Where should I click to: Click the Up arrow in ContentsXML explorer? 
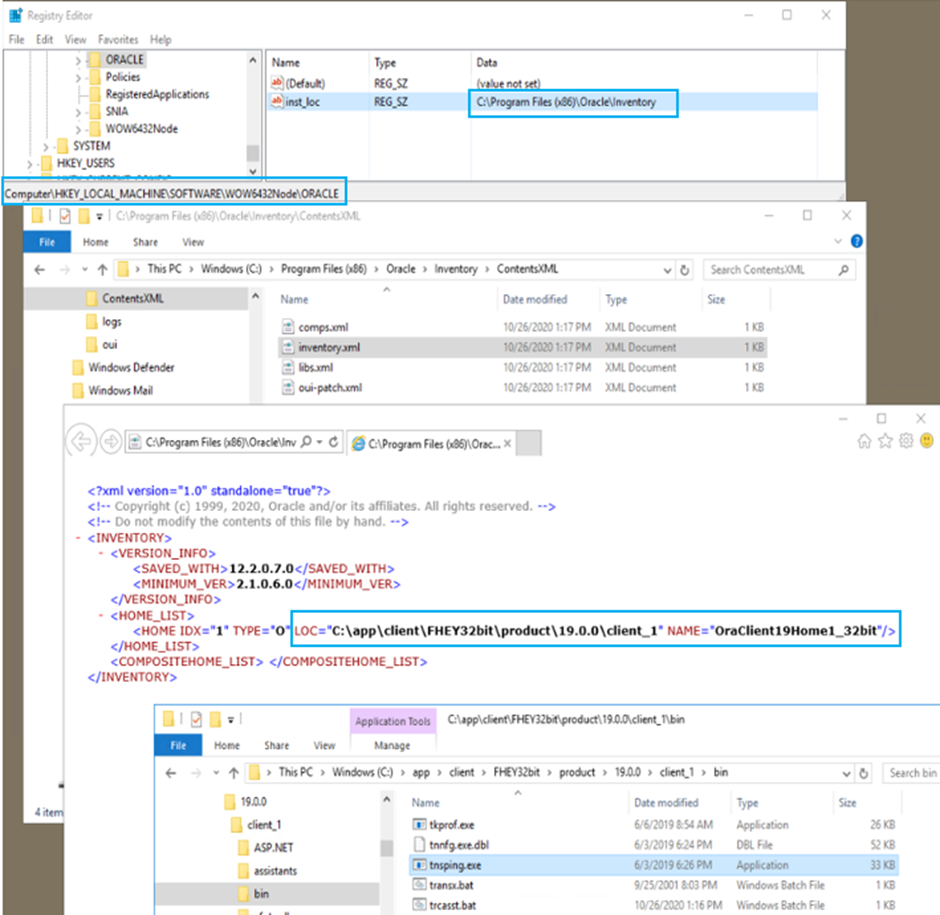(103, 270)
